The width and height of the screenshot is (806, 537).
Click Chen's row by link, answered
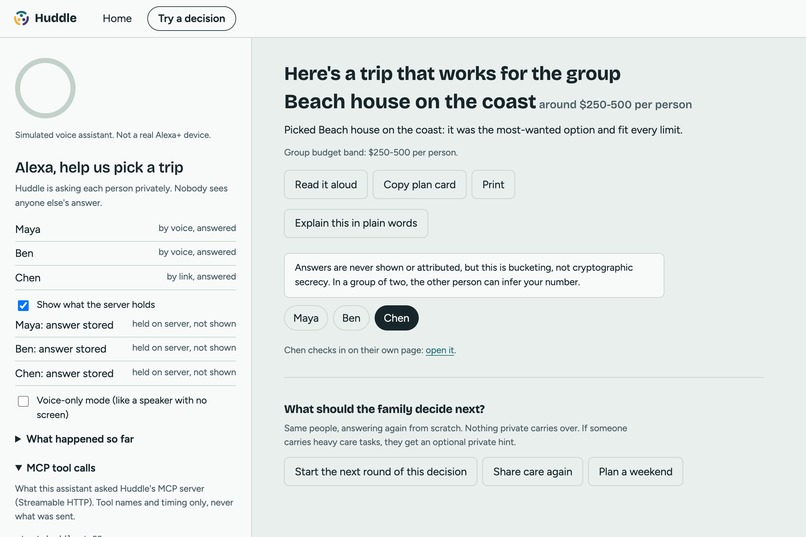pyautogui.click(x=125, y=277)
